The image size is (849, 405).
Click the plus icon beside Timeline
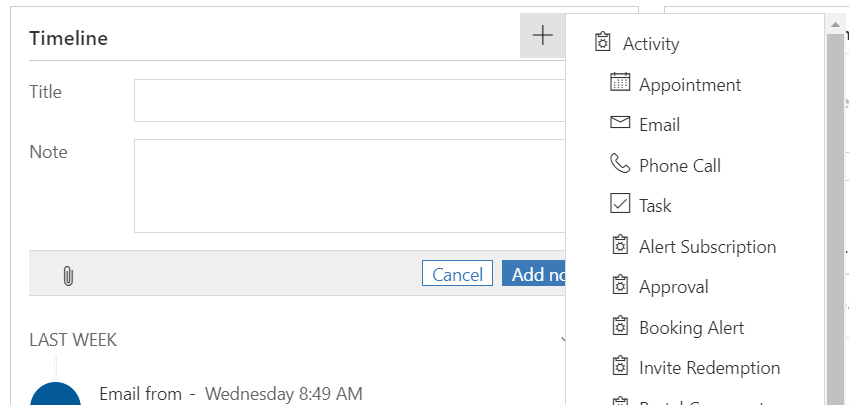pos(543,36)
